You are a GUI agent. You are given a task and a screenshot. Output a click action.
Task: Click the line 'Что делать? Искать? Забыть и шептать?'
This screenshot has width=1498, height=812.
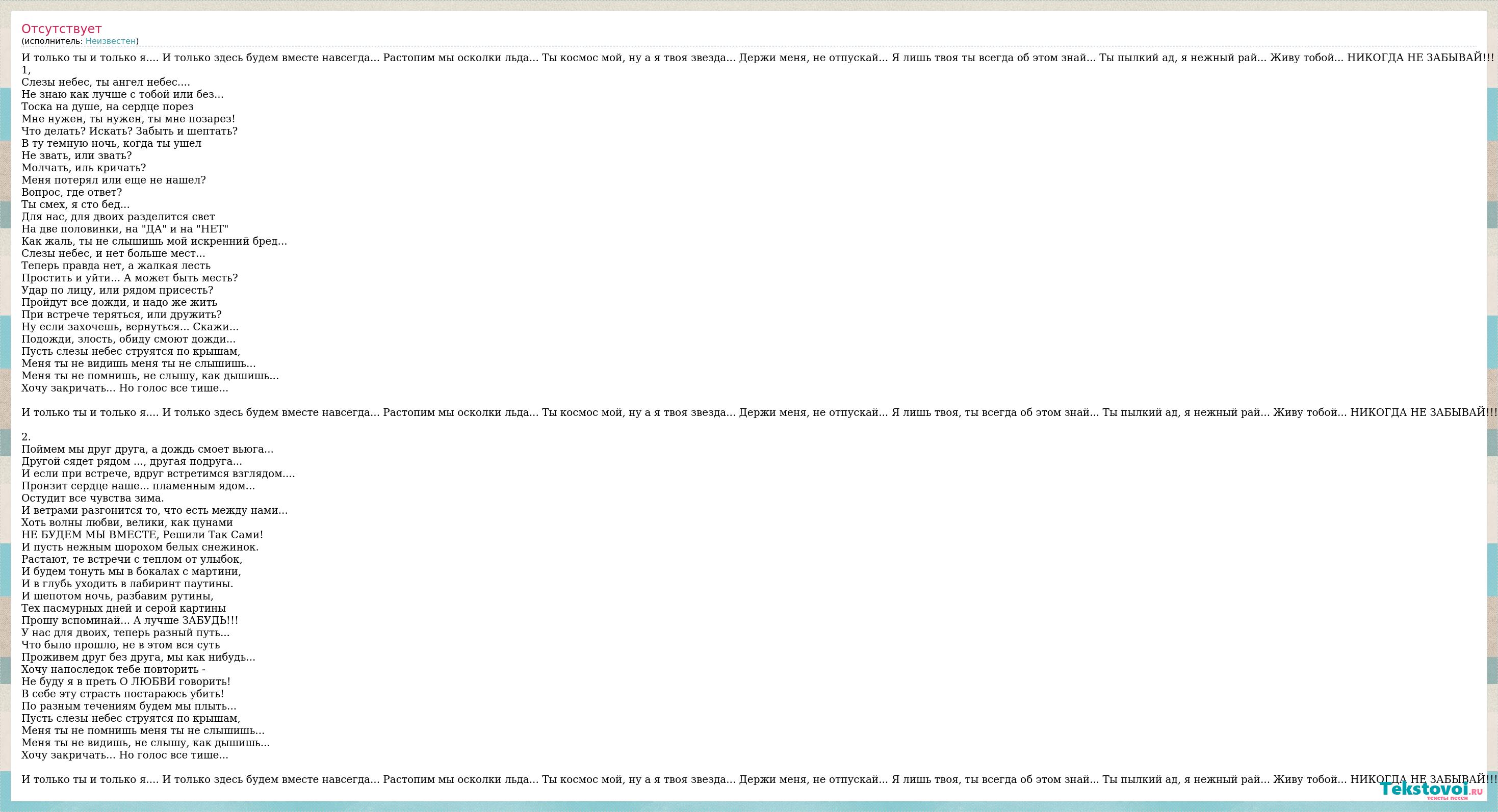tap(130, 131)
